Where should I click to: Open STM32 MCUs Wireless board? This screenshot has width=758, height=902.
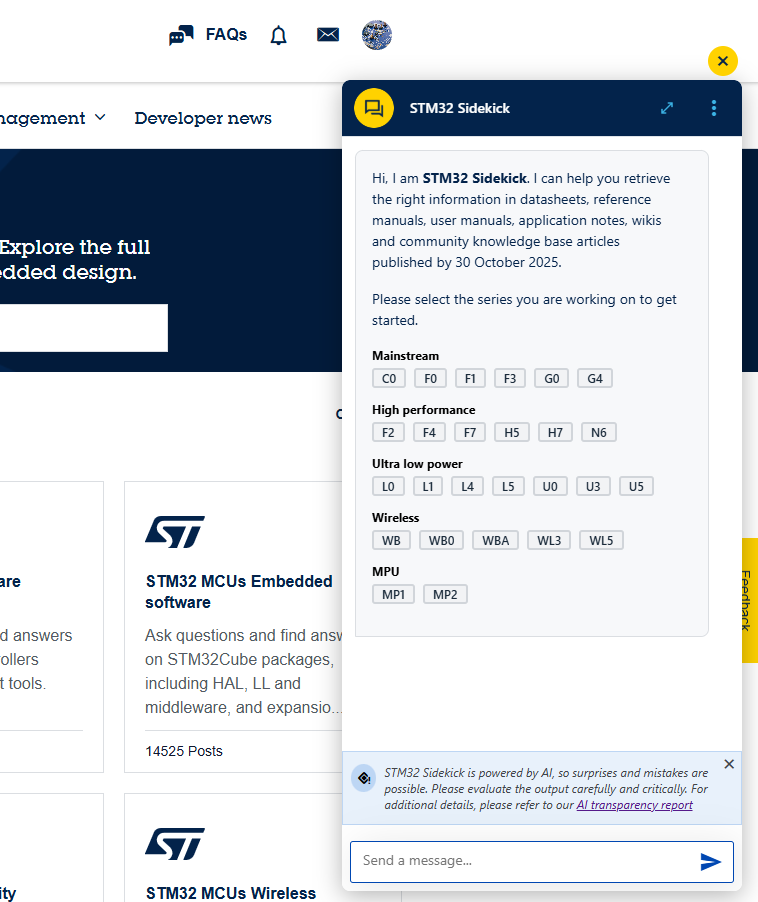click(x=231, y=893)
